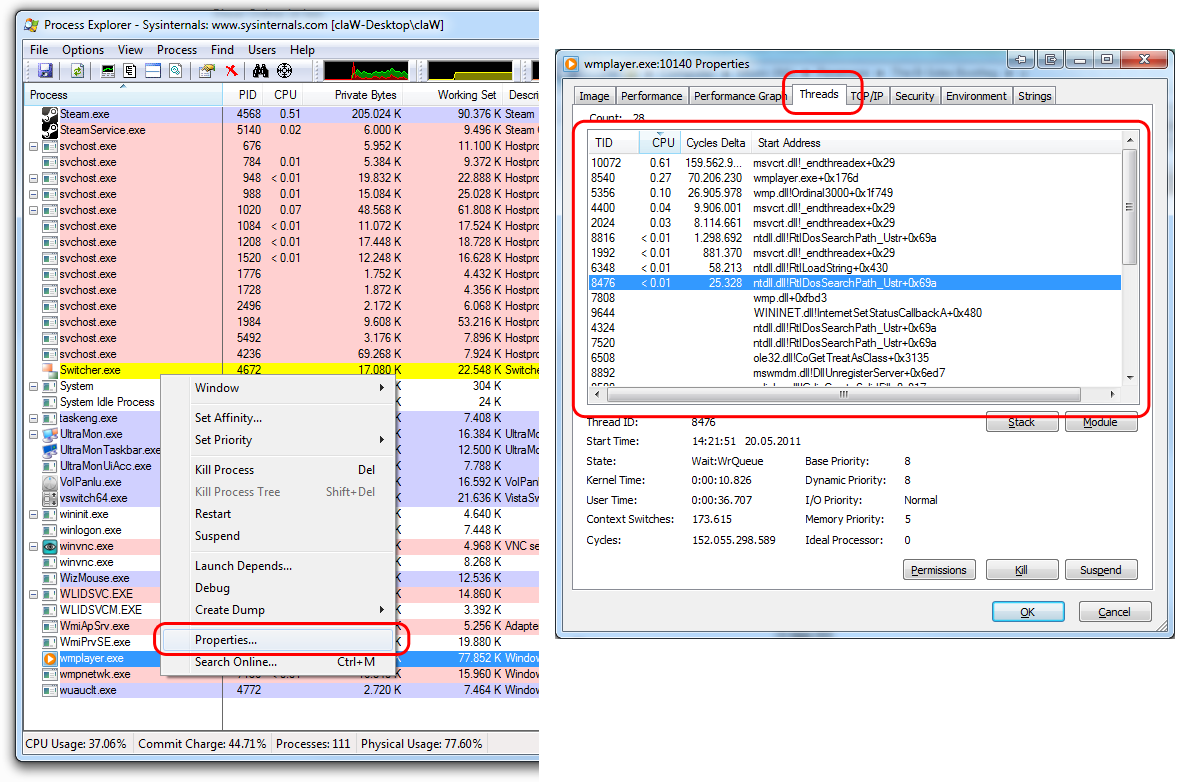1185x782 pixels.
Task: Click the thread list vertical scrollbar thumb
Action: [x=1130, y=207]
